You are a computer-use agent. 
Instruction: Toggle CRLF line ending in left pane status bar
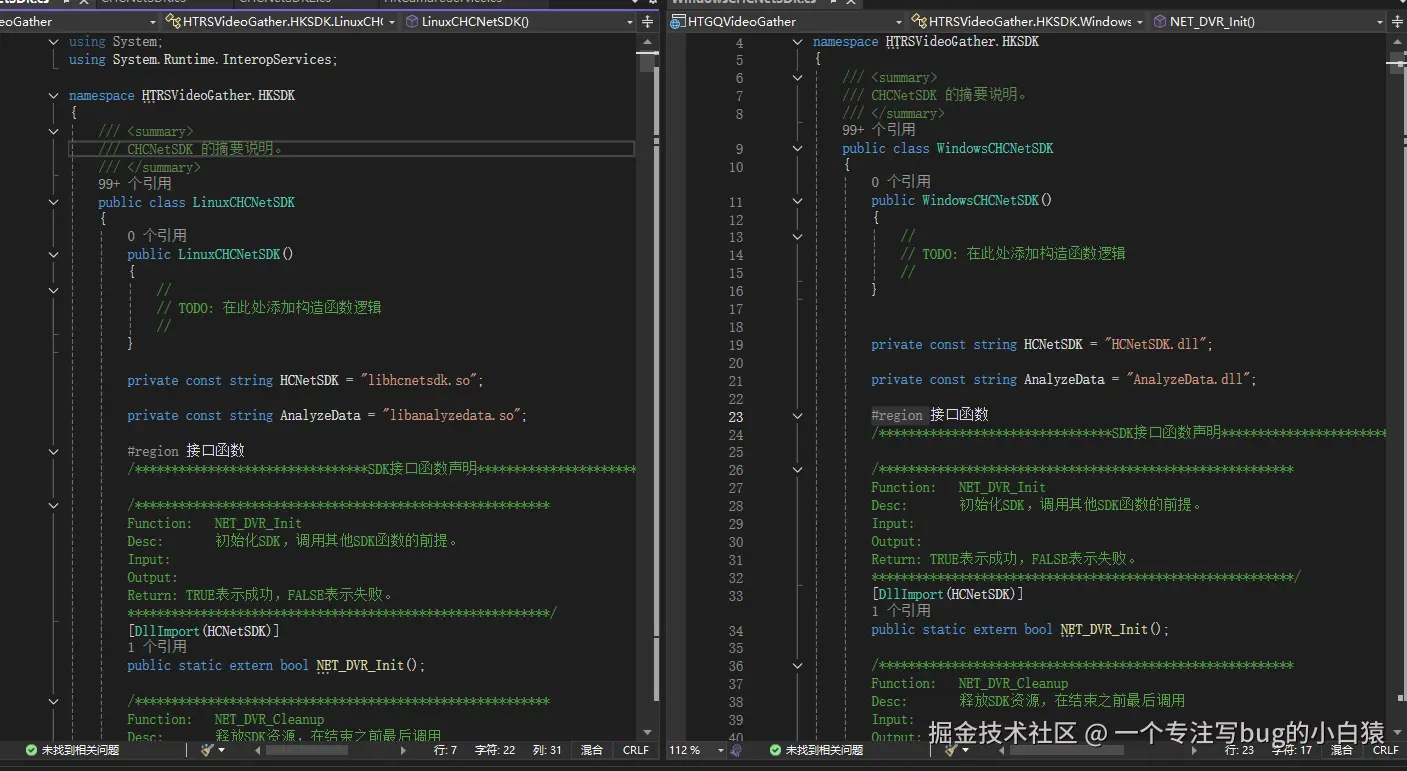pyautogui.click(x=636, y=749)
